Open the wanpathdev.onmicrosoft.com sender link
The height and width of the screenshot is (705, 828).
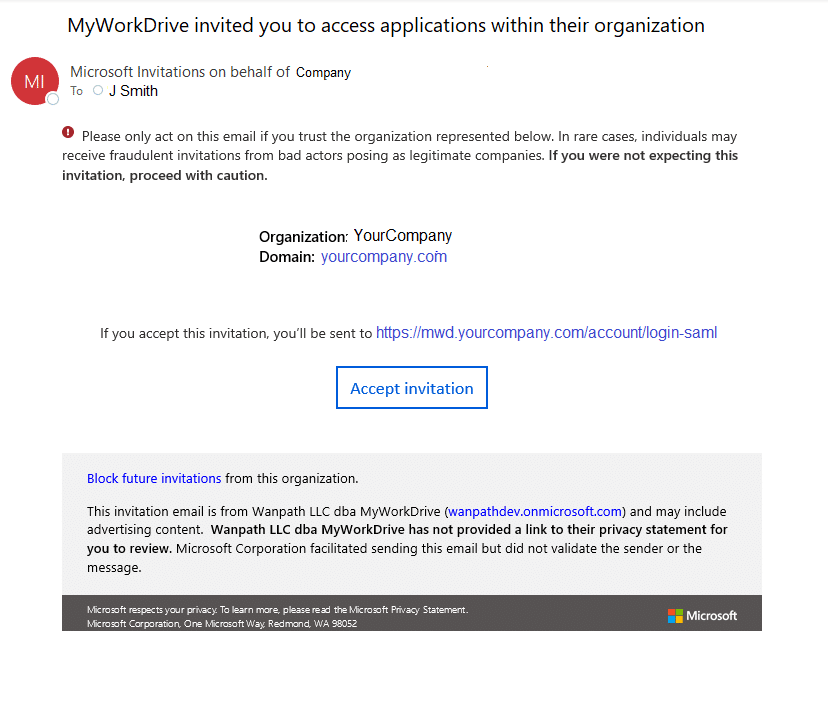(534, 510)
